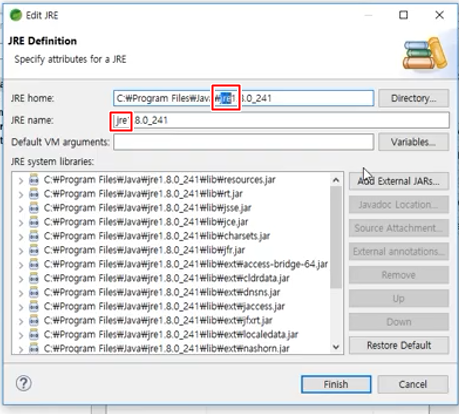The image size is (459, 414).
Task: Click the jar icon beside localedata.jar
Action: (34, 334)
